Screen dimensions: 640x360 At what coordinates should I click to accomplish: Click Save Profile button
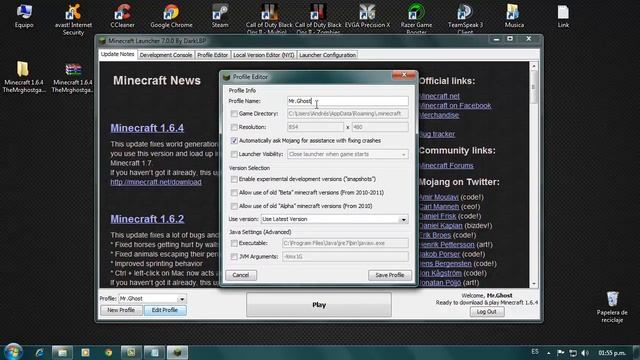coord(390,275)
